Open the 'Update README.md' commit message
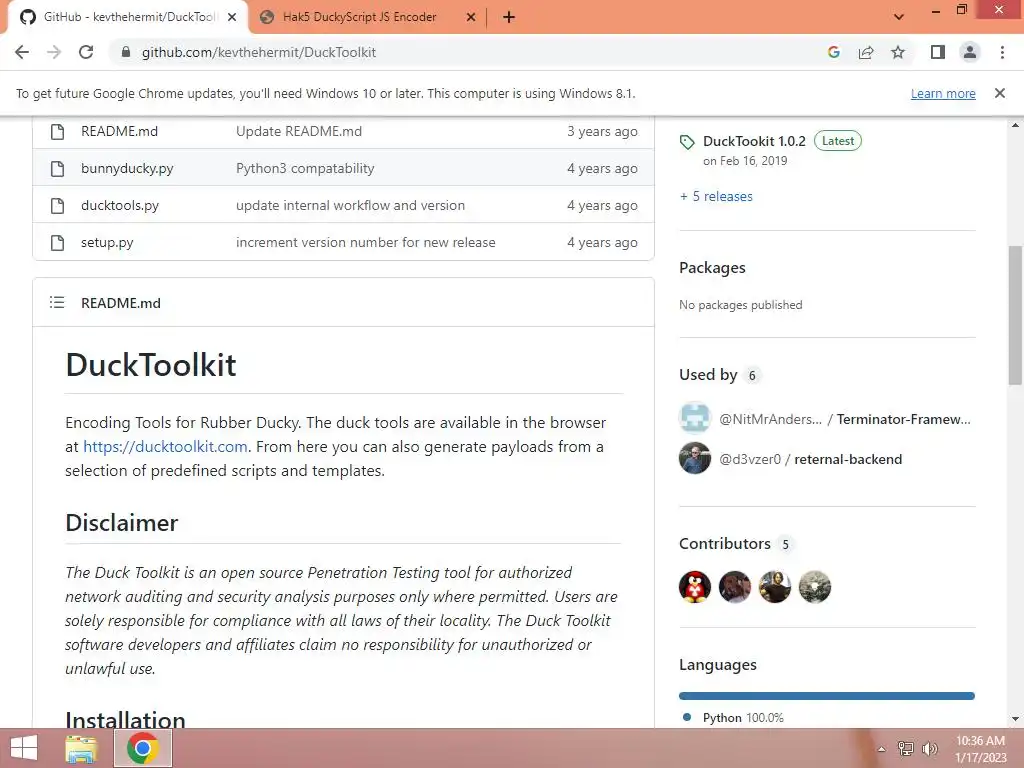This screenshot has height=768, width=1024. 299,131
